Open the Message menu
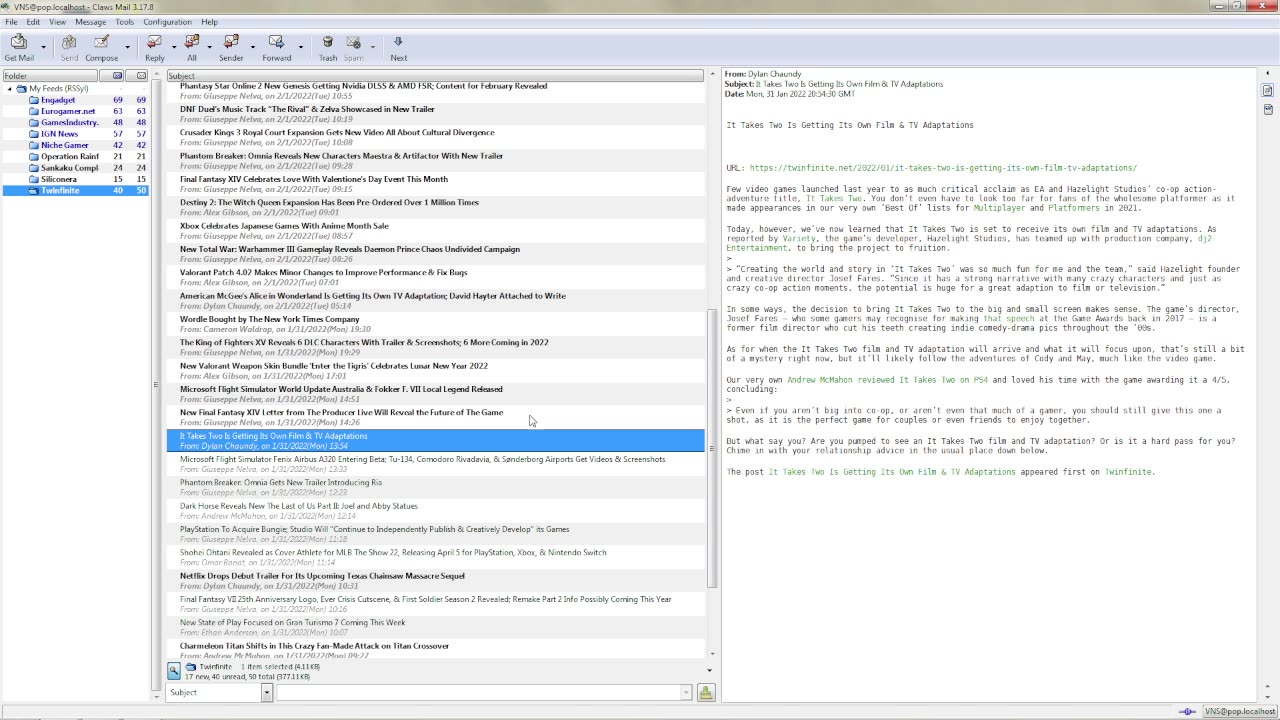Viewport: 1280px width, 720px height. point(90,22)
